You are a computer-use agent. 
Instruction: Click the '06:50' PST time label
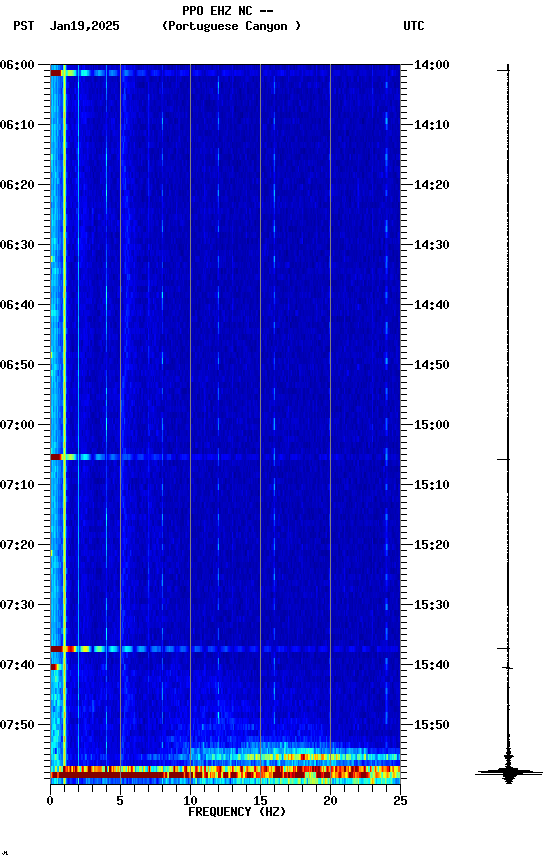[17, 365]
